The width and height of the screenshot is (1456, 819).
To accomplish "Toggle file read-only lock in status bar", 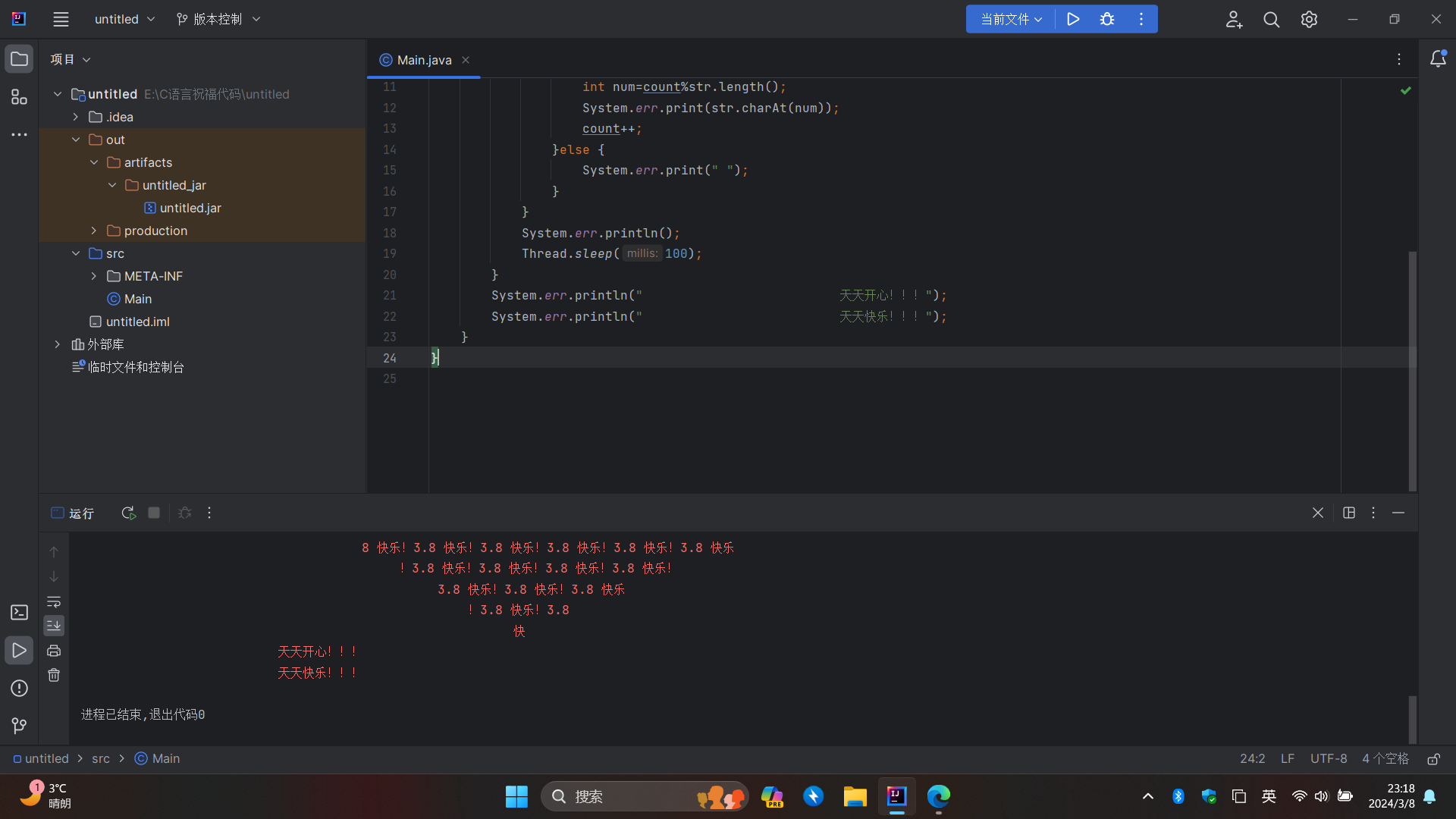I will 1433,758.
